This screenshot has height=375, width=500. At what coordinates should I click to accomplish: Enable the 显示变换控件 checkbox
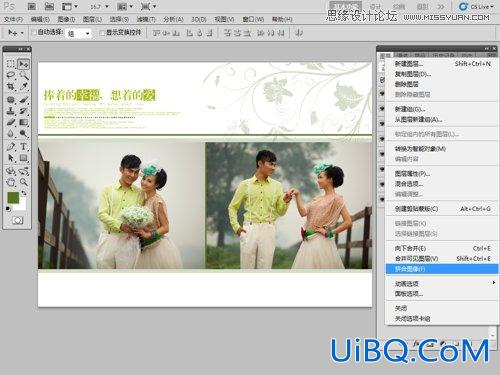[x=102, y=33]
